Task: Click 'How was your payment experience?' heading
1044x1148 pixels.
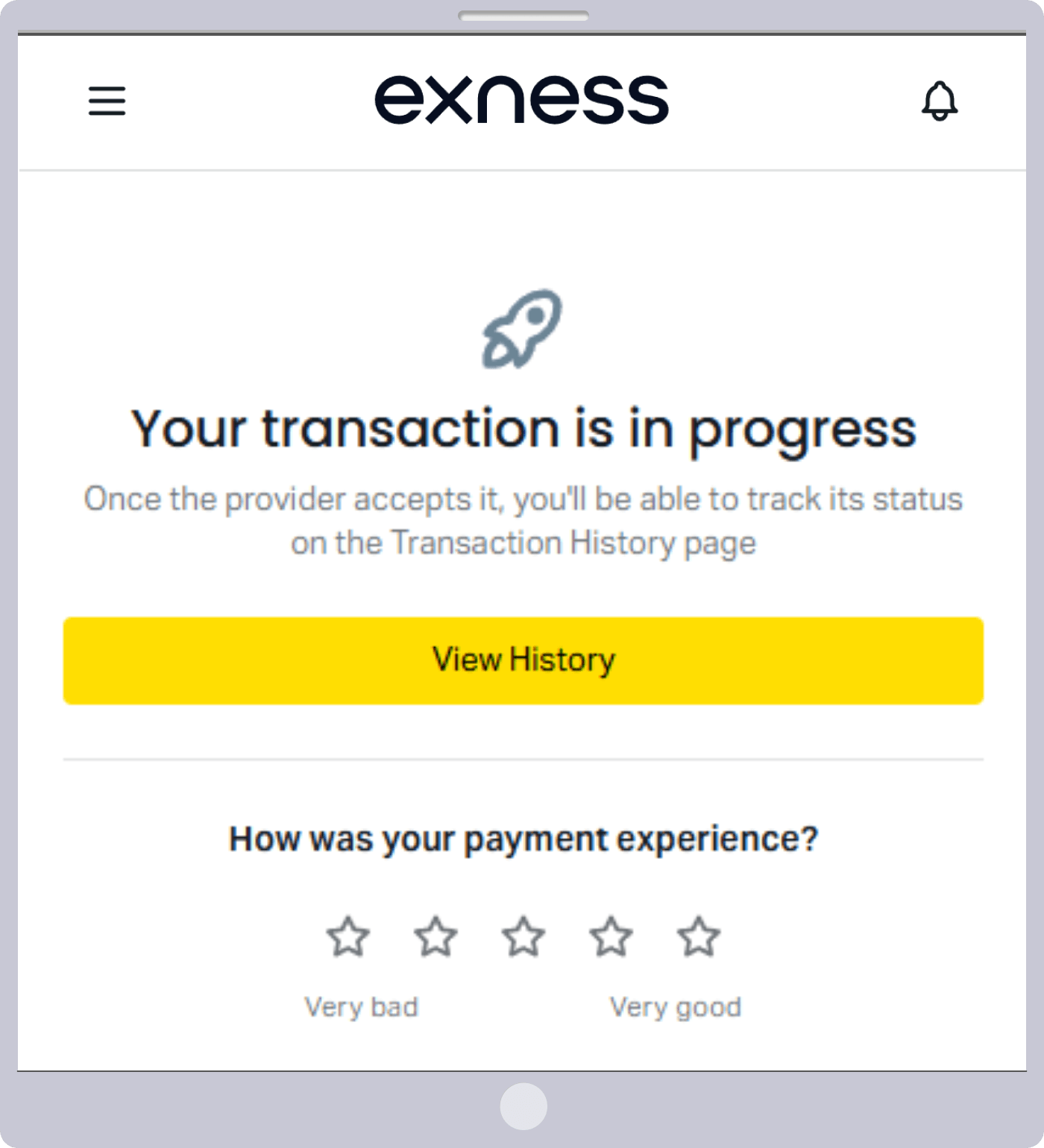Action: [x=523, y=839]
